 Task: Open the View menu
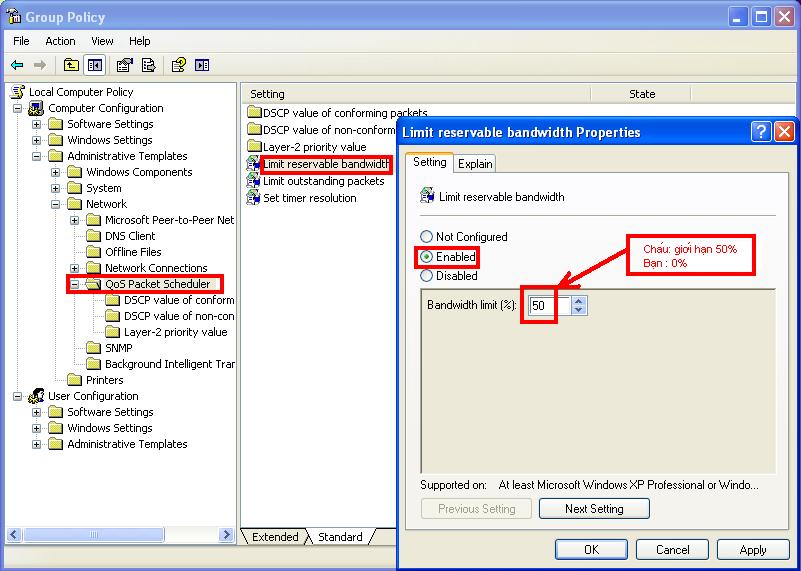pos(102,41)
